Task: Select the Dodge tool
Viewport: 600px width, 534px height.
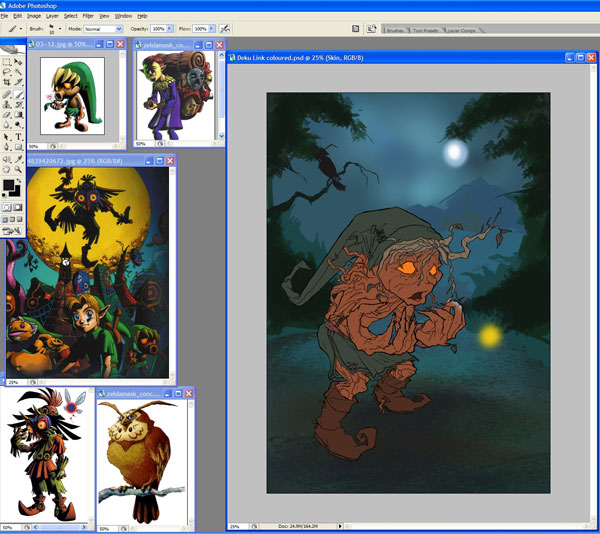Action: pos(18,124)
